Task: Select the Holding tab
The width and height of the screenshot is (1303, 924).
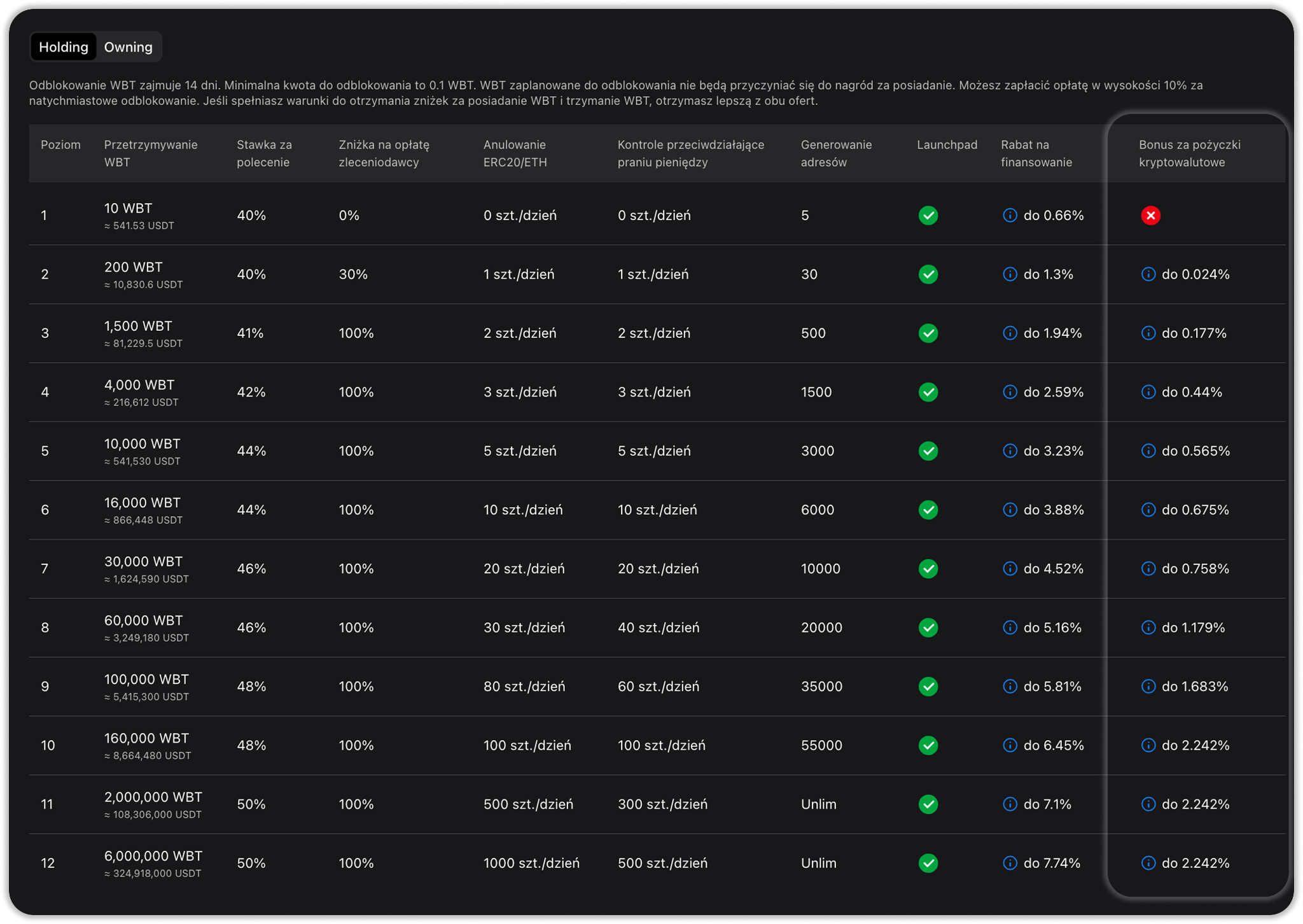Action: pos(64,47)
